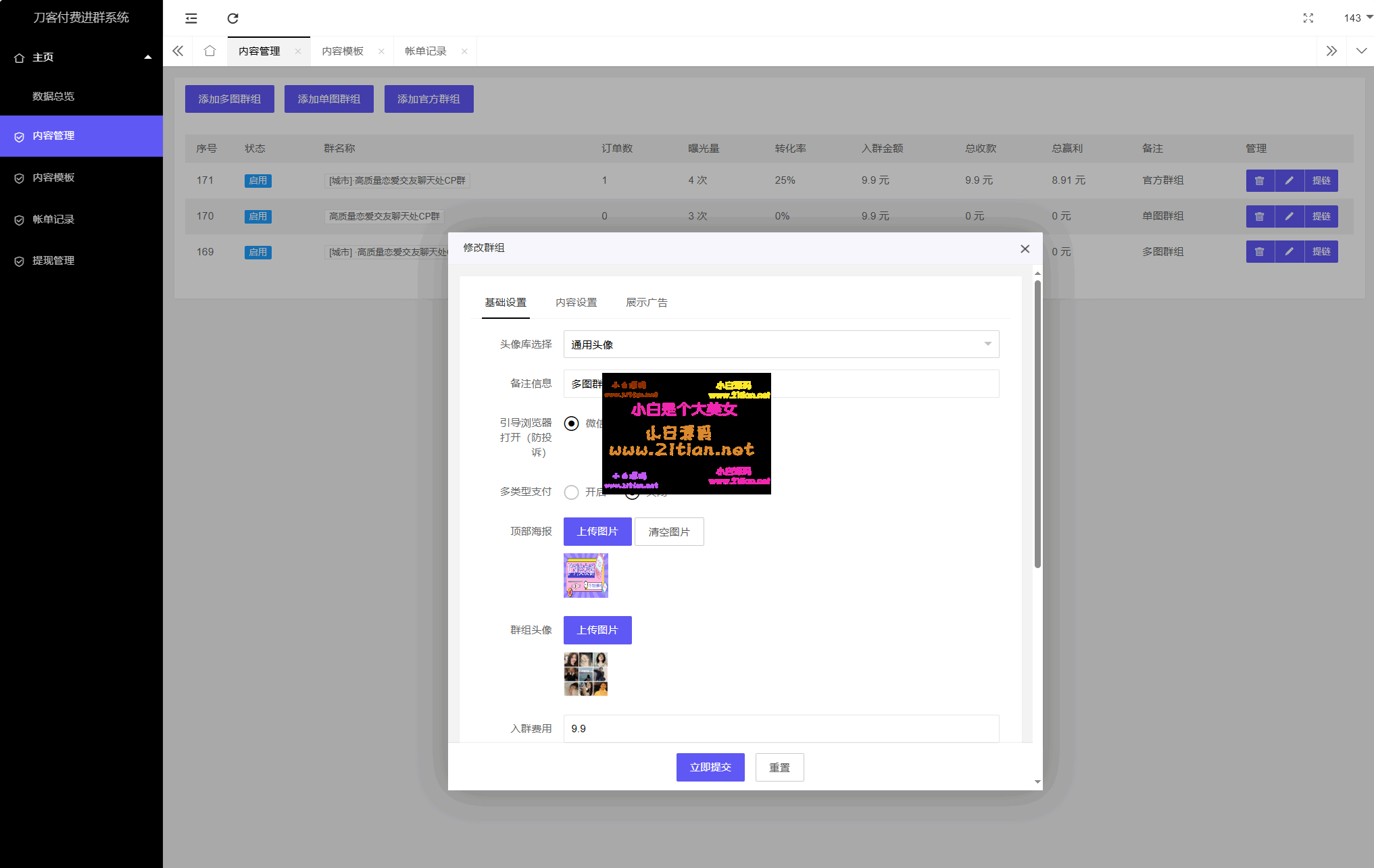Switch to the 内容设置 tab
This screenshot has height=868, width=1374.
[576, 303]
